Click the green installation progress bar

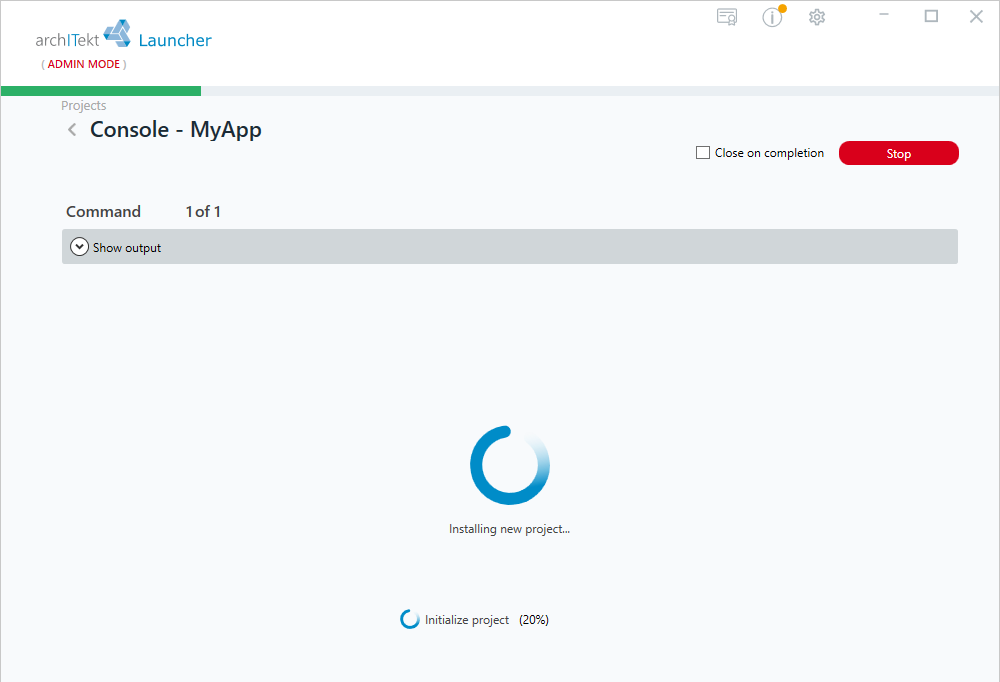click(x=101, y=91)
